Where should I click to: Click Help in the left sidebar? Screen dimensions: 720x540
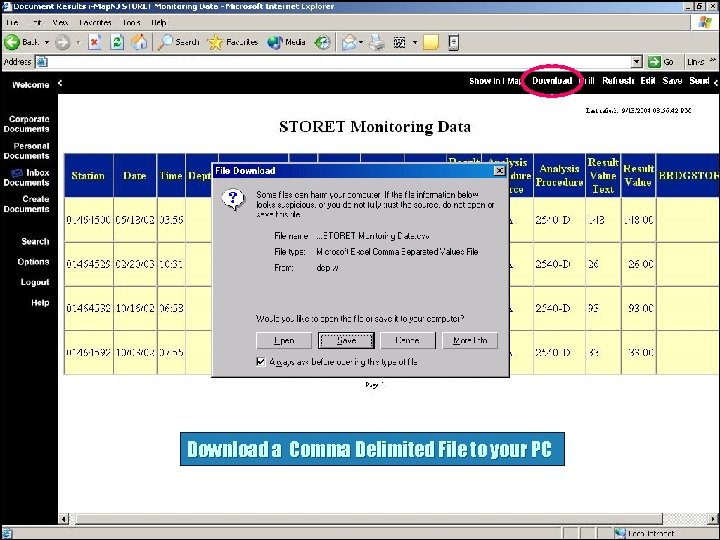click(x=40, y=303)
